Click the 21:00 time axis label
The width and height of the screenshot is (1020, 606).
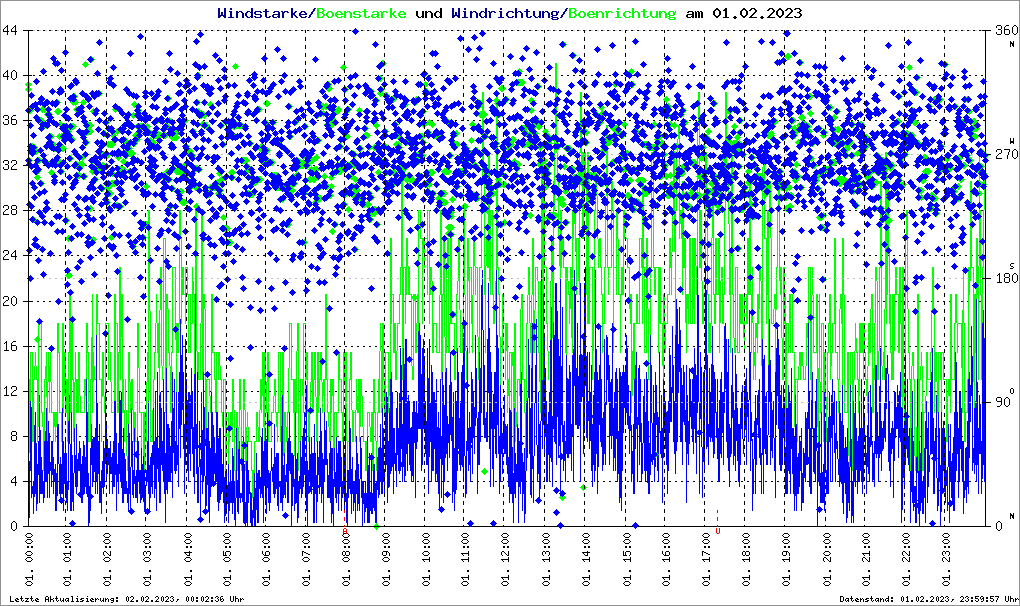(865, 559)
